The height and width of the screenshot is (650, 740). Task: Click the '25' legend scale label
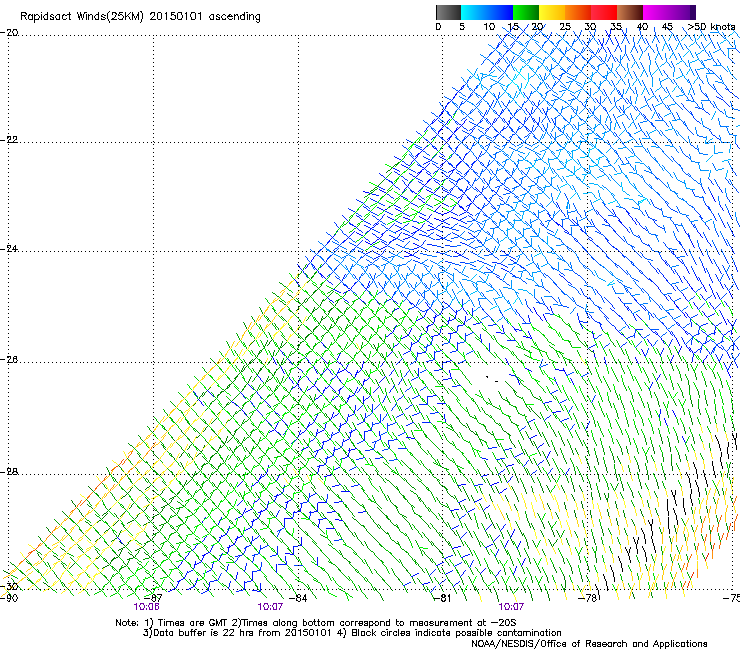(565, 27)
